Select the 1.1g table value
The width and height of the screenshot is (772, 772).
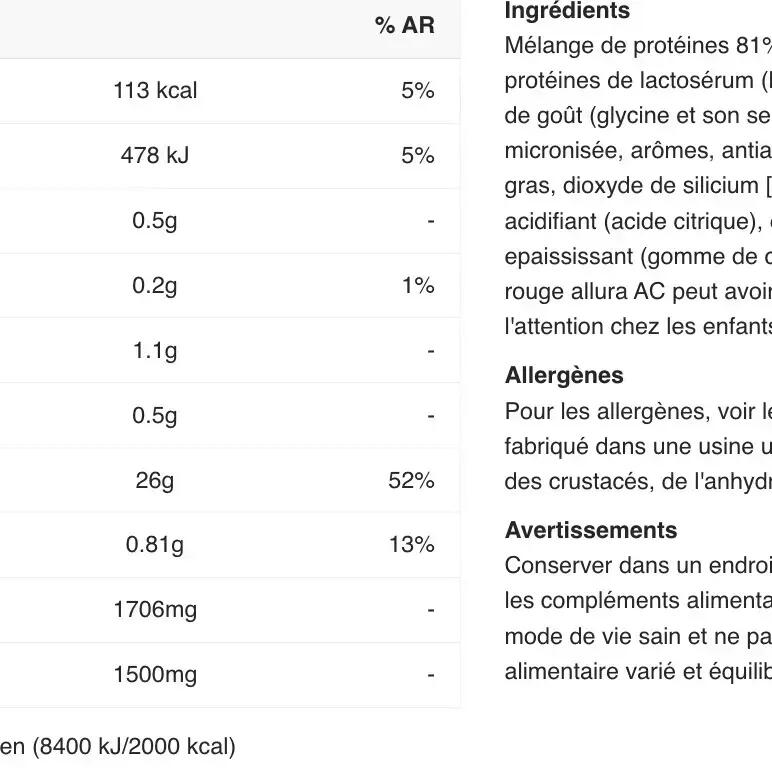[155, 351]
